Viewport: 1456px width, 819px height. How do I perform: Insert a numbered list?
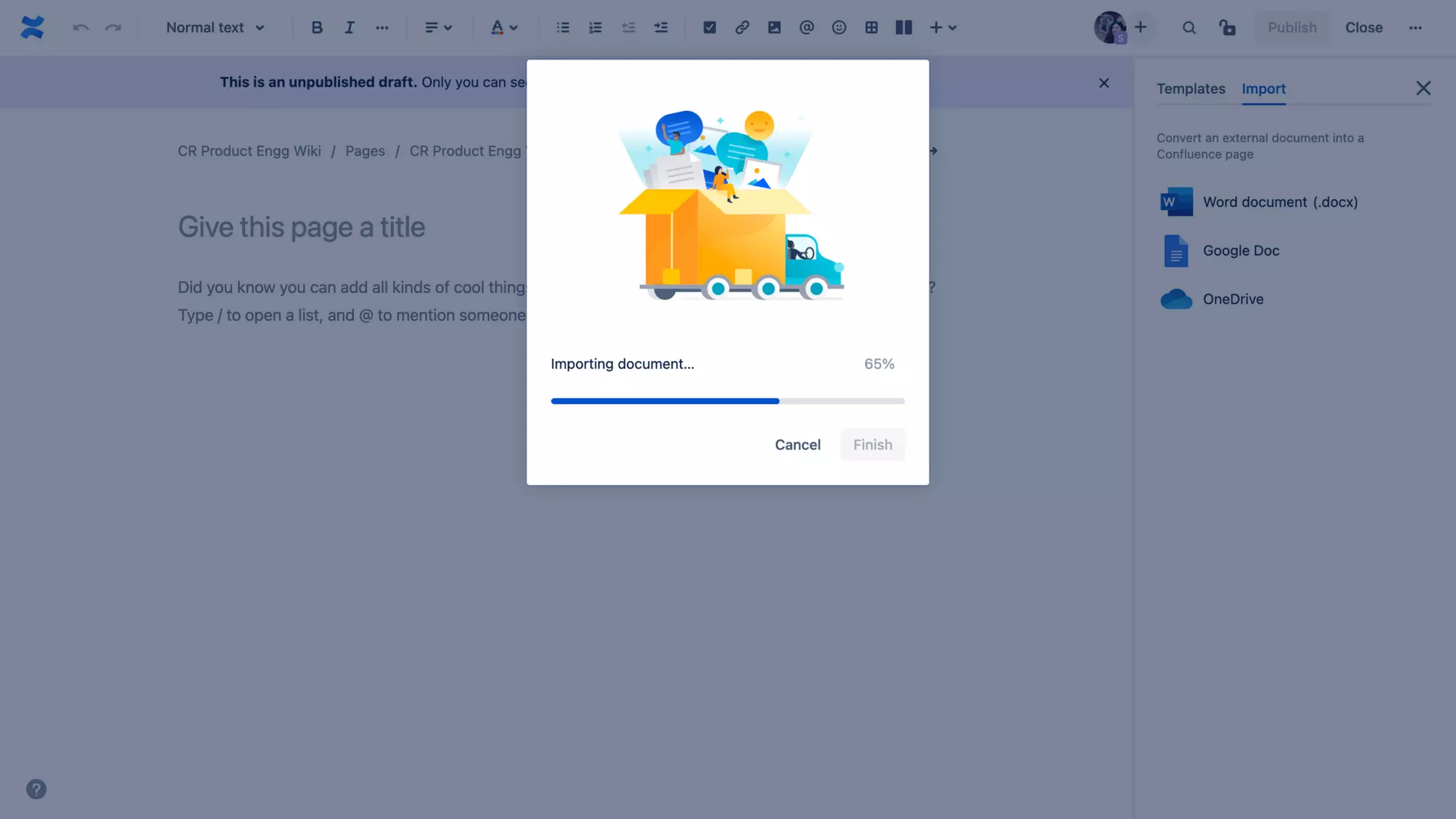point(595,28)
